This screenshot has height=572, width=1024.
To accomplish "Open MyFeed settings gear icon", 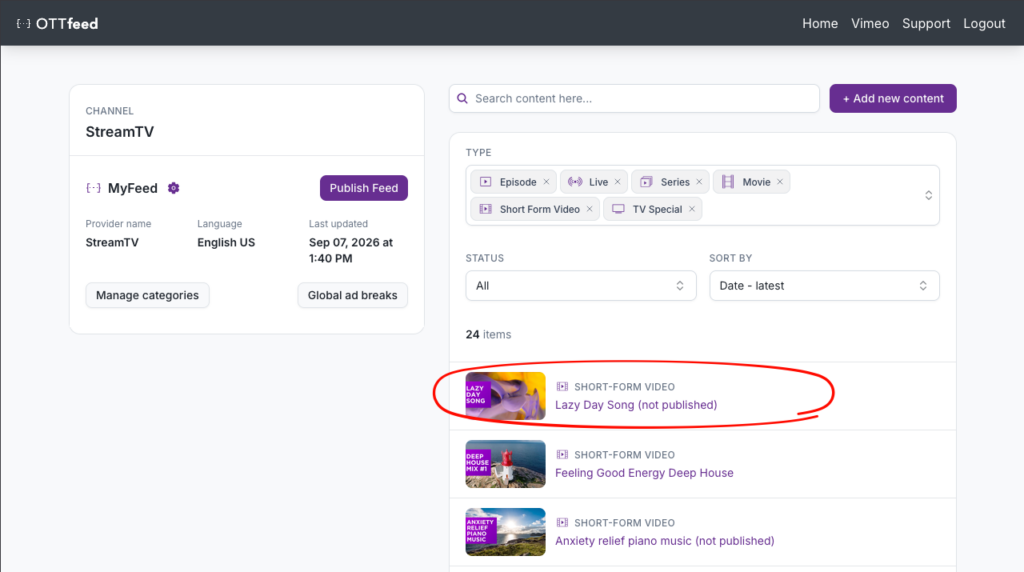I will click(173, 188).
